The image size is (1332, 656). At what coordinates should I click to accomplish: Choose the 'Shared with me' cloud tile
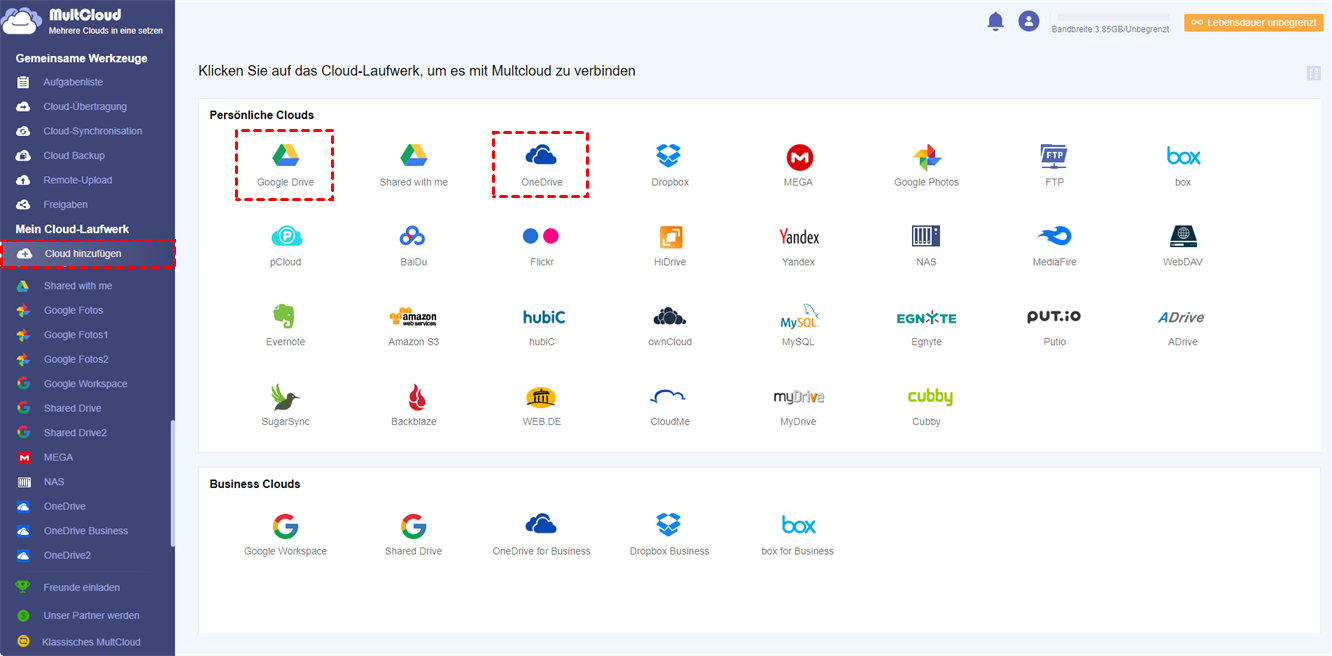[x=413, y=165]
